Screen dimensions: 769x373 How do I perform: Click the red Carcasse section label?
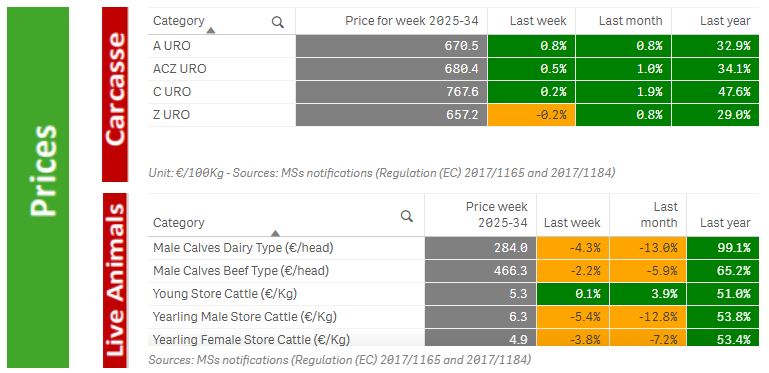[115, 94]
